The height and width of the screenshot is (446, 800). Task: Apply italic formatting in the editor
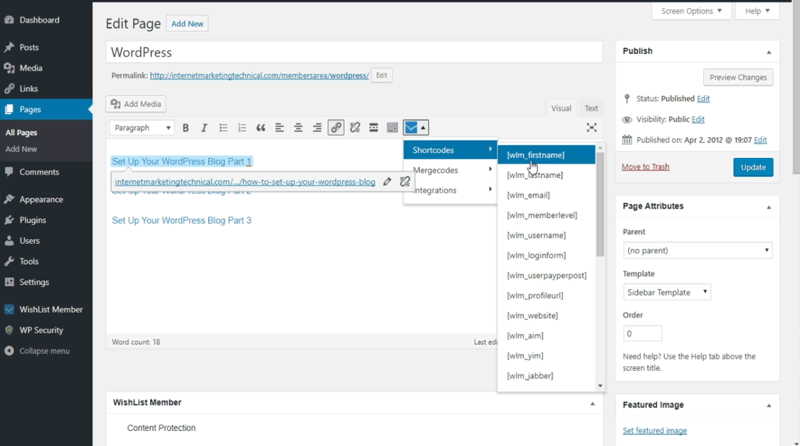[x=204, y=128]
